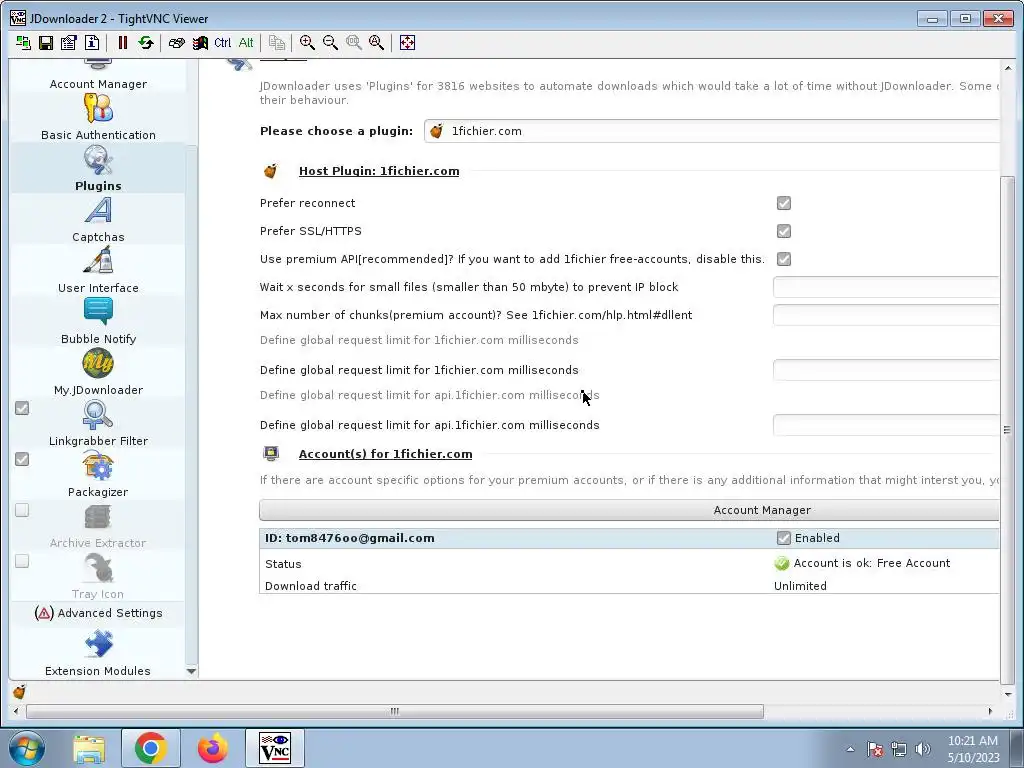1024x768 pixels.
Task: Open the plugin chooser showing 1fichier.com
Action: point(712,131)
